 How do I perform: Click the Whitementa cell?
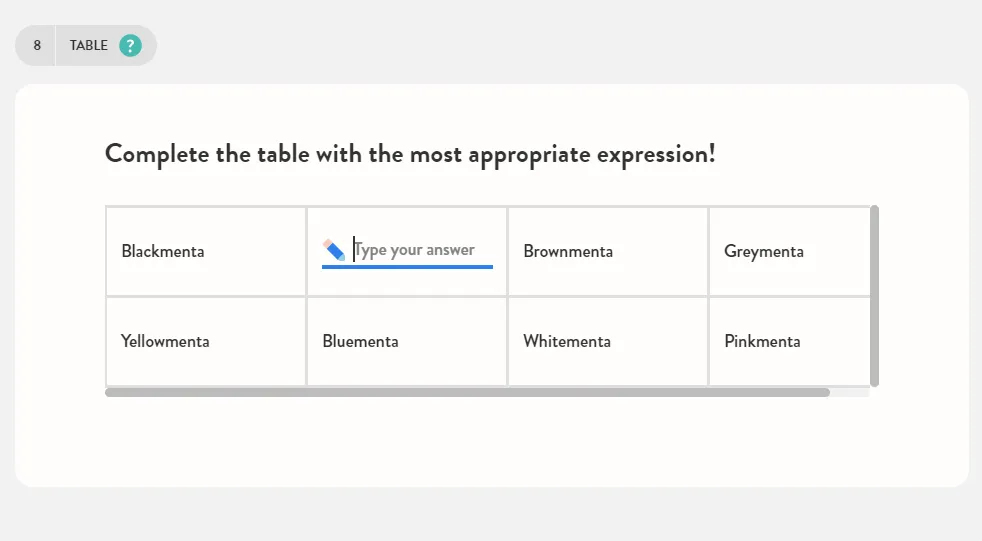coord(607,341)
